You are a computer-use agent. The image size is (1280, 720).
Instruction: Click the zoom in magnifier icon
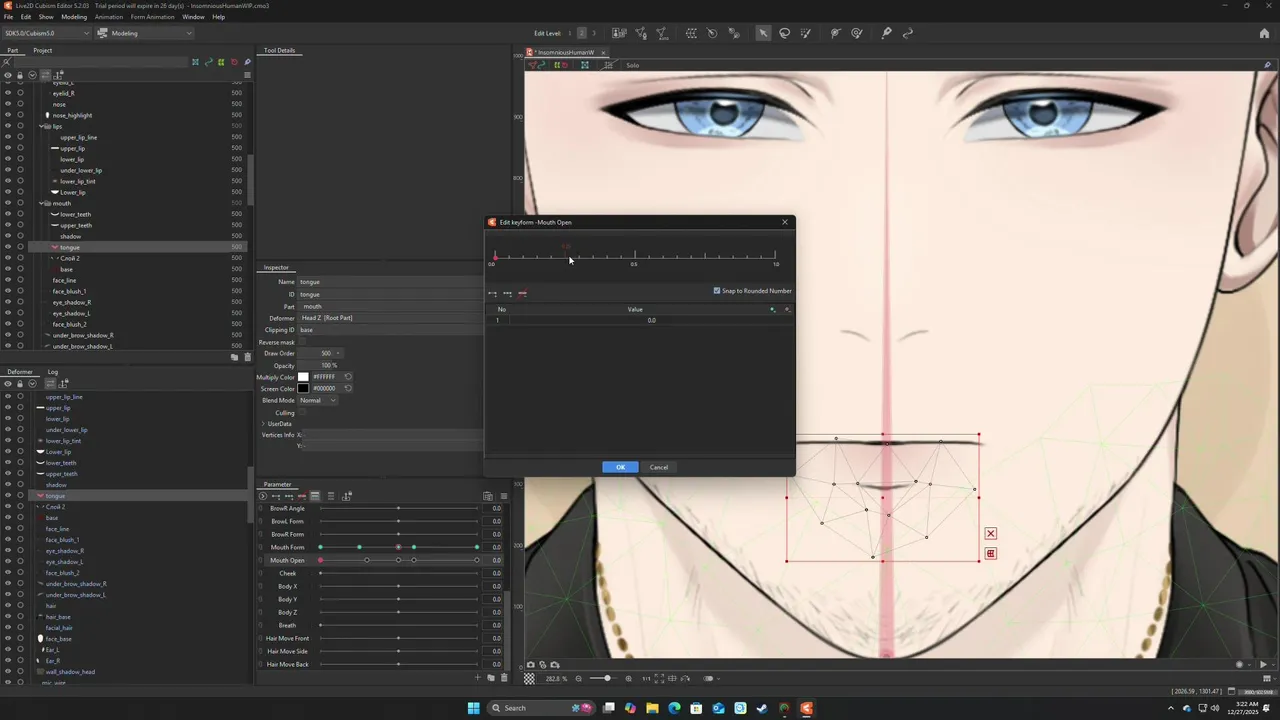(x=628, y=679)
